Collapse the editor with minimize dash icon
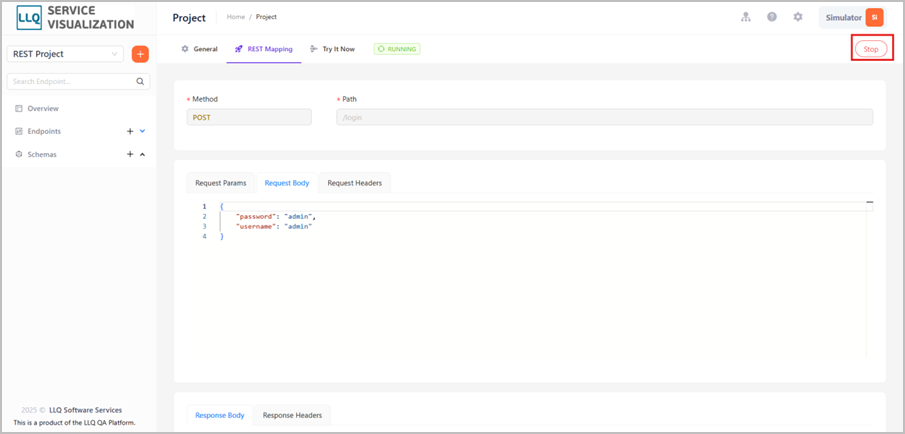 [x=869, y=203]
